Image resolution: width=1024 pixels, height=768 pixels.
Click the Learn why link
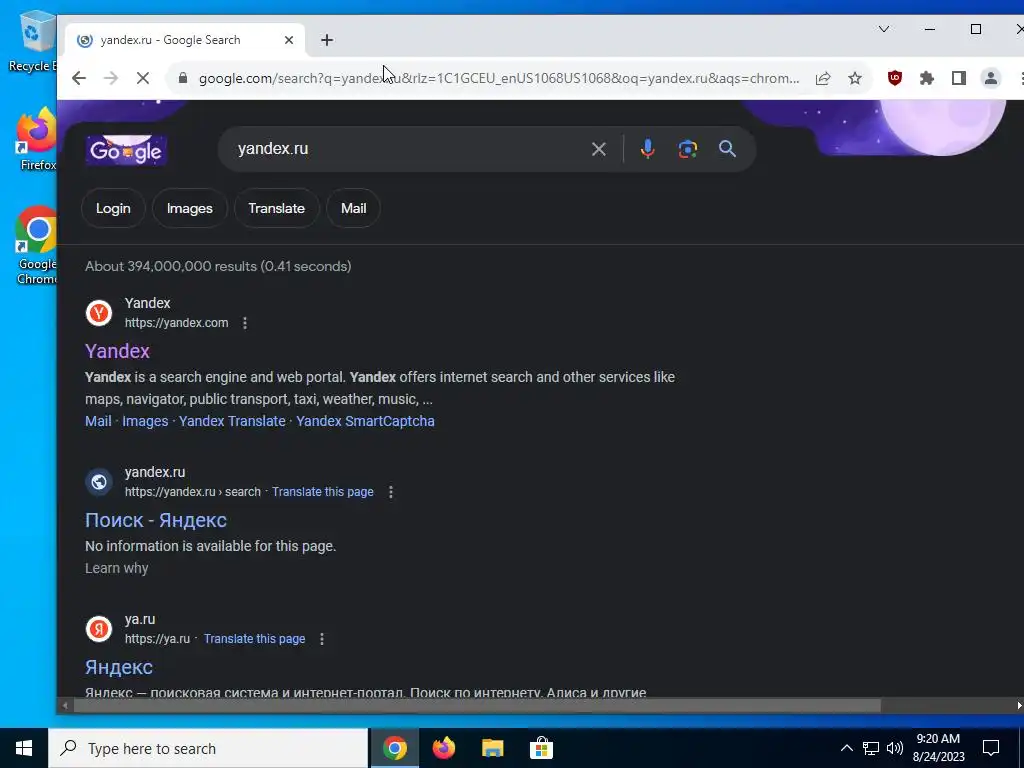coord(116,568)
